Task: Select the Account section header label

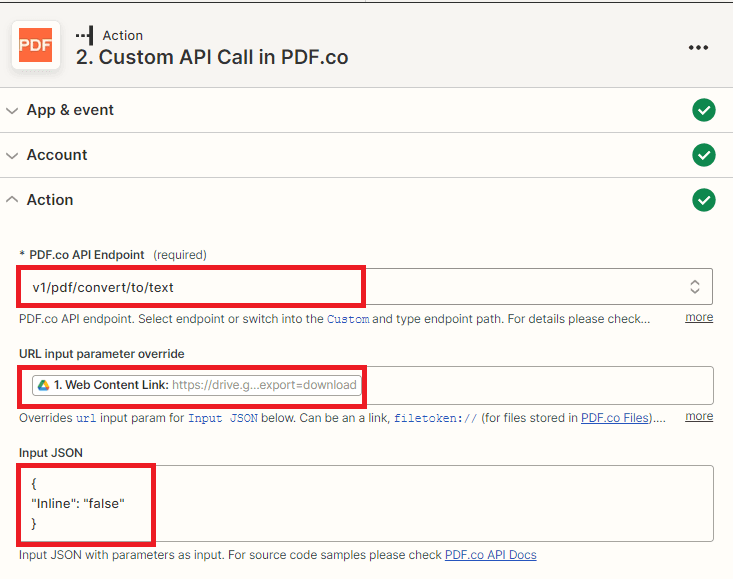Action: point(57,155)
